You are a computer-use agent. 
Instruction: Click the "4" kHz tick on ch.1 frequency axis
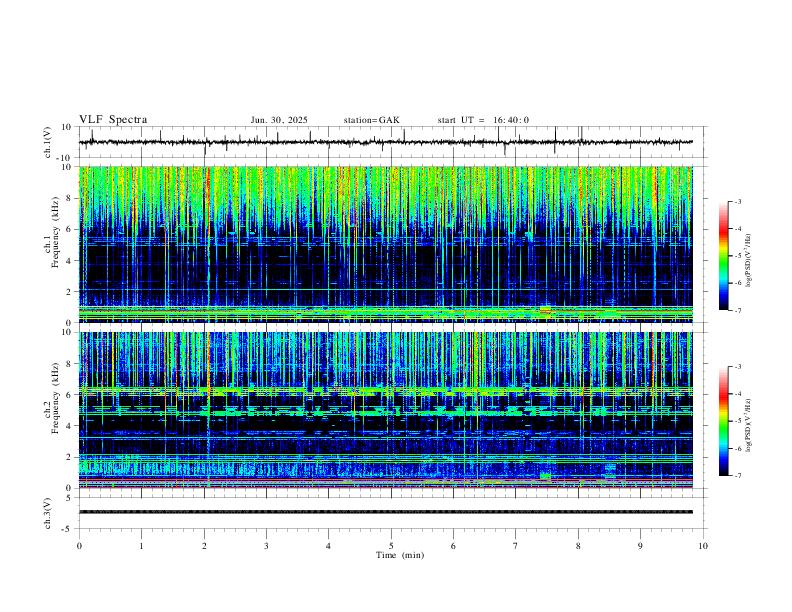pyautogui.click(x=70, y=261)
